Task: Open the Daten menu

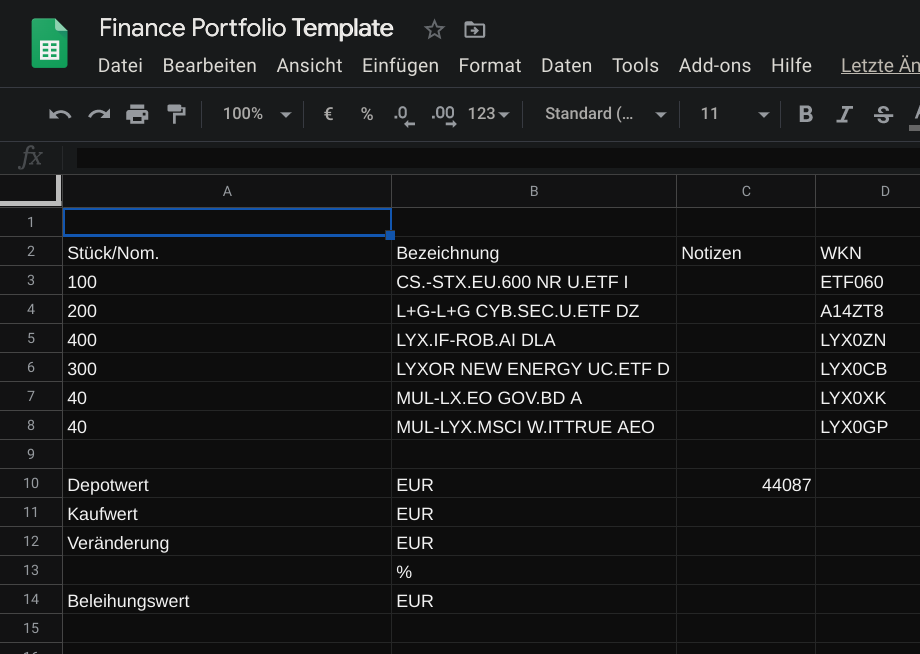Action: 566,66
